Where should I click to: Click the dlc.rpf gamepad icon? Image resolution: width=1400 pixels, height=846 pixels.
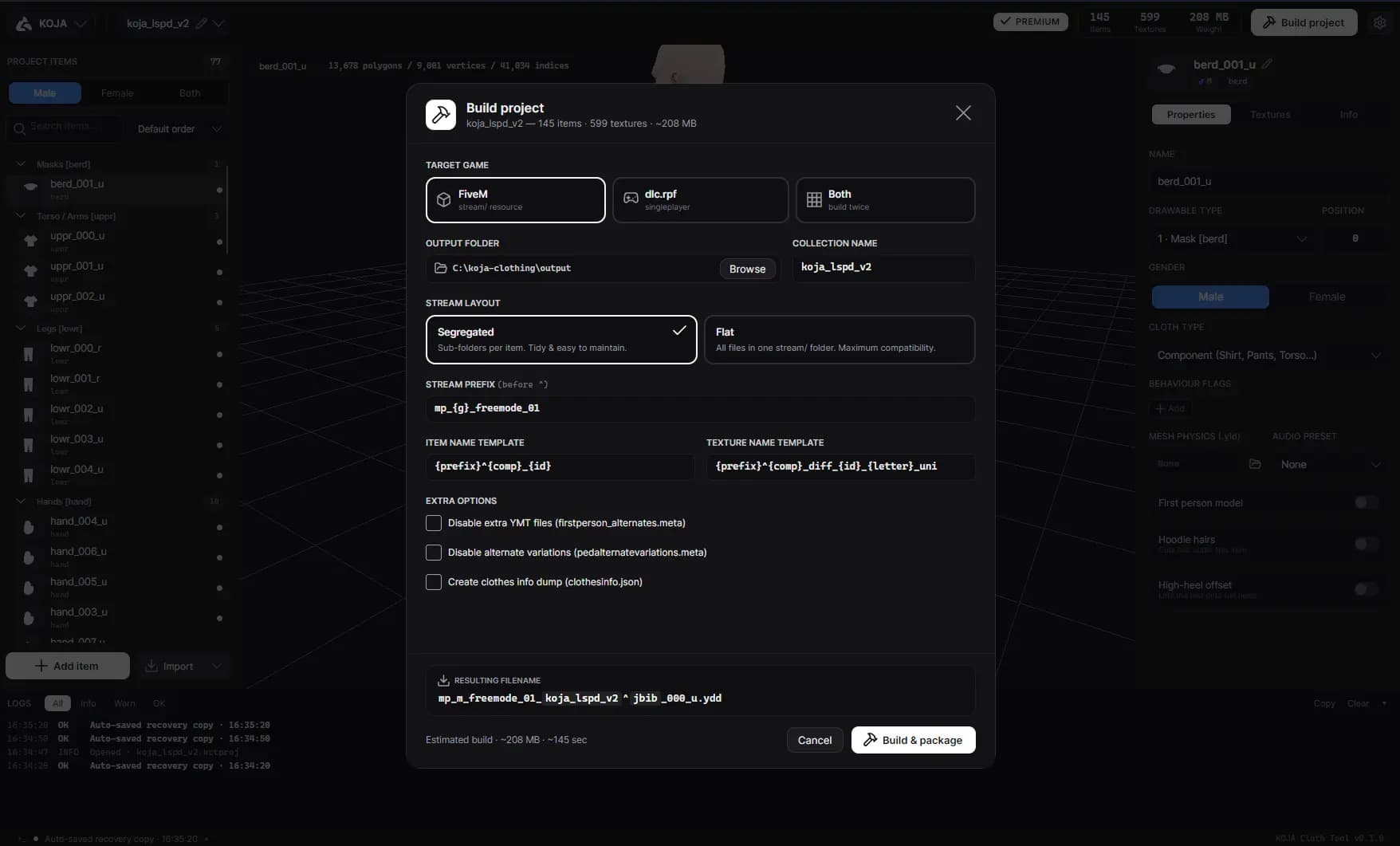(x=631, y=199)
